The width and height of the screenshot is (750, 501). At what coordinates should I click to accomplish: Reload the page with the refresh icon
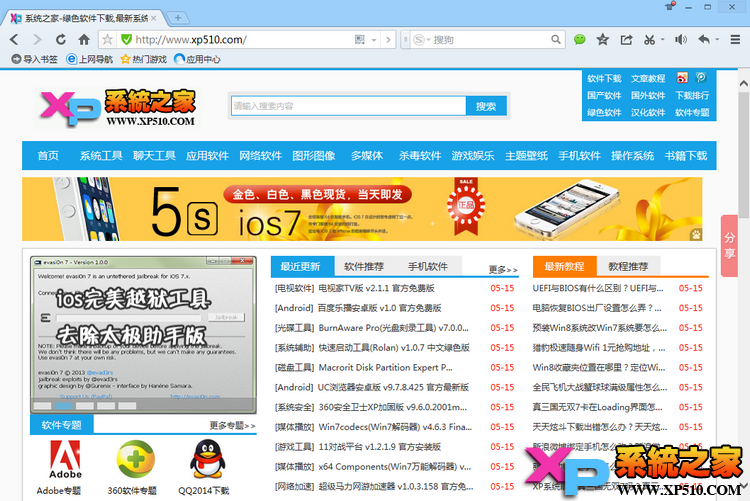[61, 39]
